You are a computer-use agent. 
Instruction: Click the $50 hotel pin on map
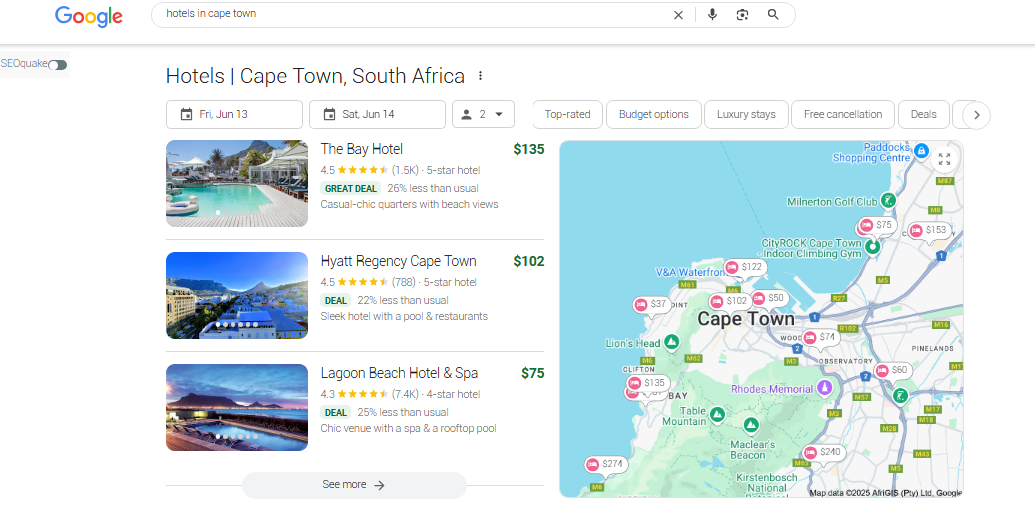click(x=768, y=298)
